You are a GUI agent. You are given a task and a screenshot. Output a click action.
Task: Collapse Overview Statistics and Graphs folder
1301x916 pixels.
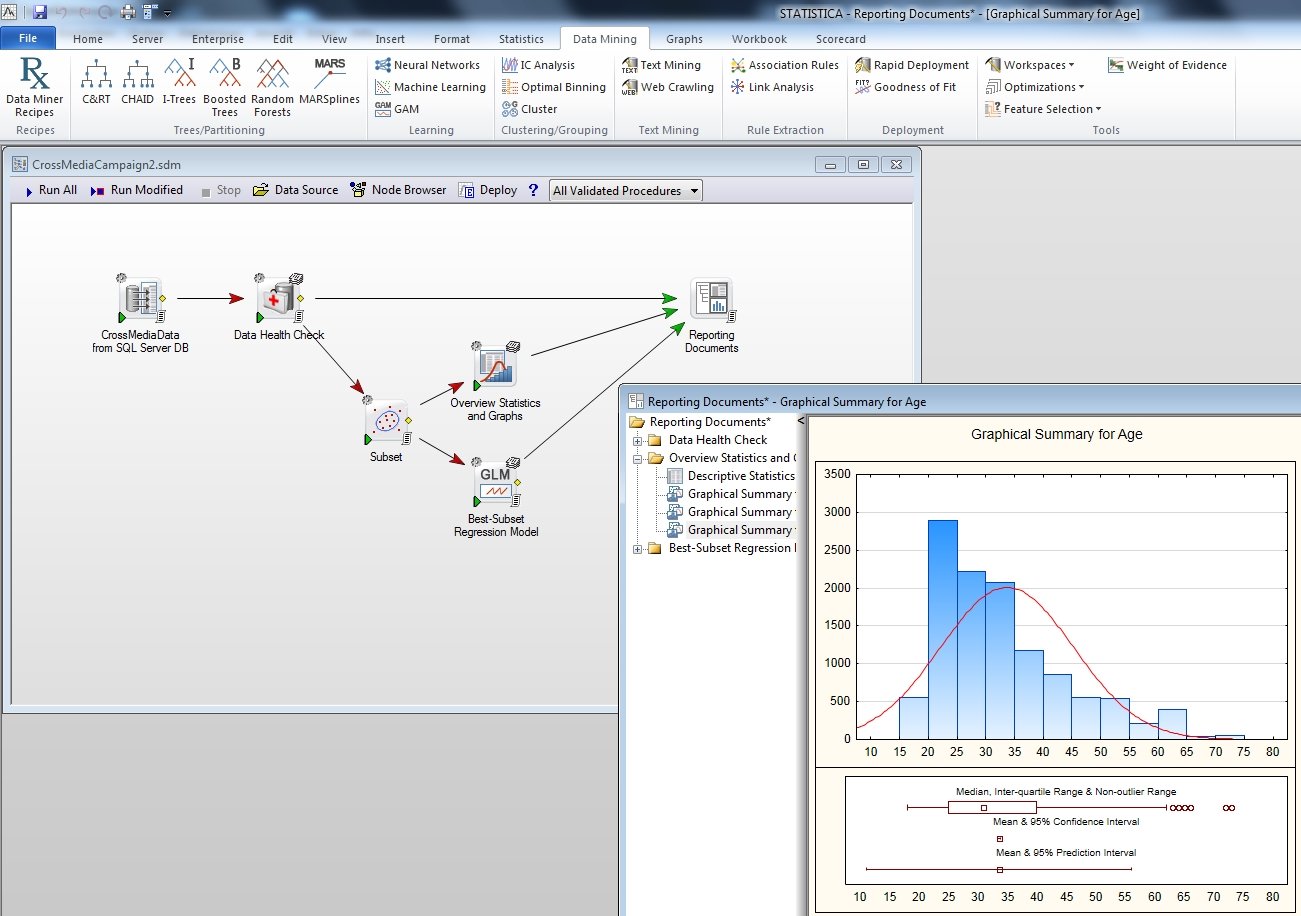[x=638, y=458]
